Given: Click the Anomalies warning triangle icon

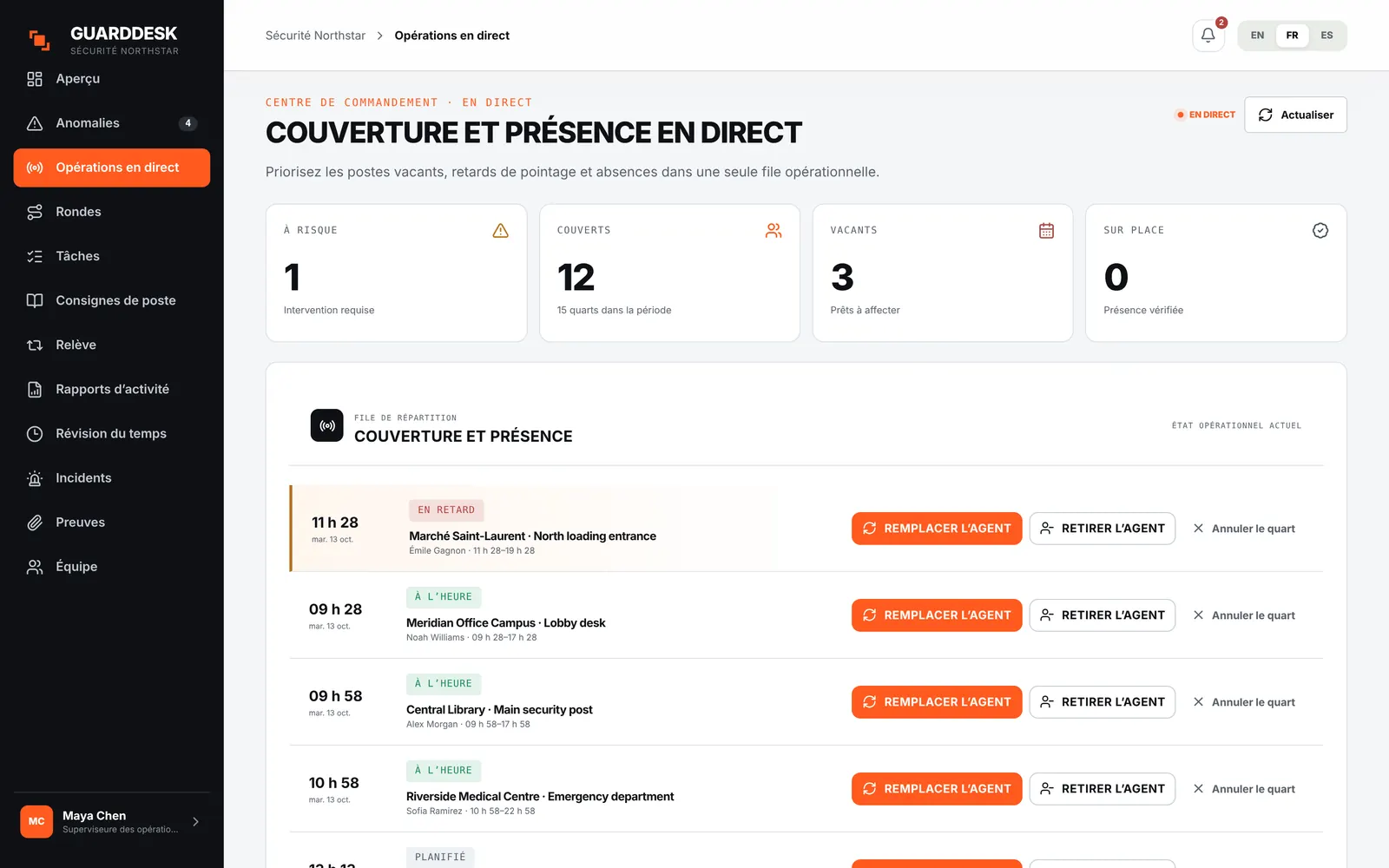Looking at the screenshot, I should pos(35,123).
